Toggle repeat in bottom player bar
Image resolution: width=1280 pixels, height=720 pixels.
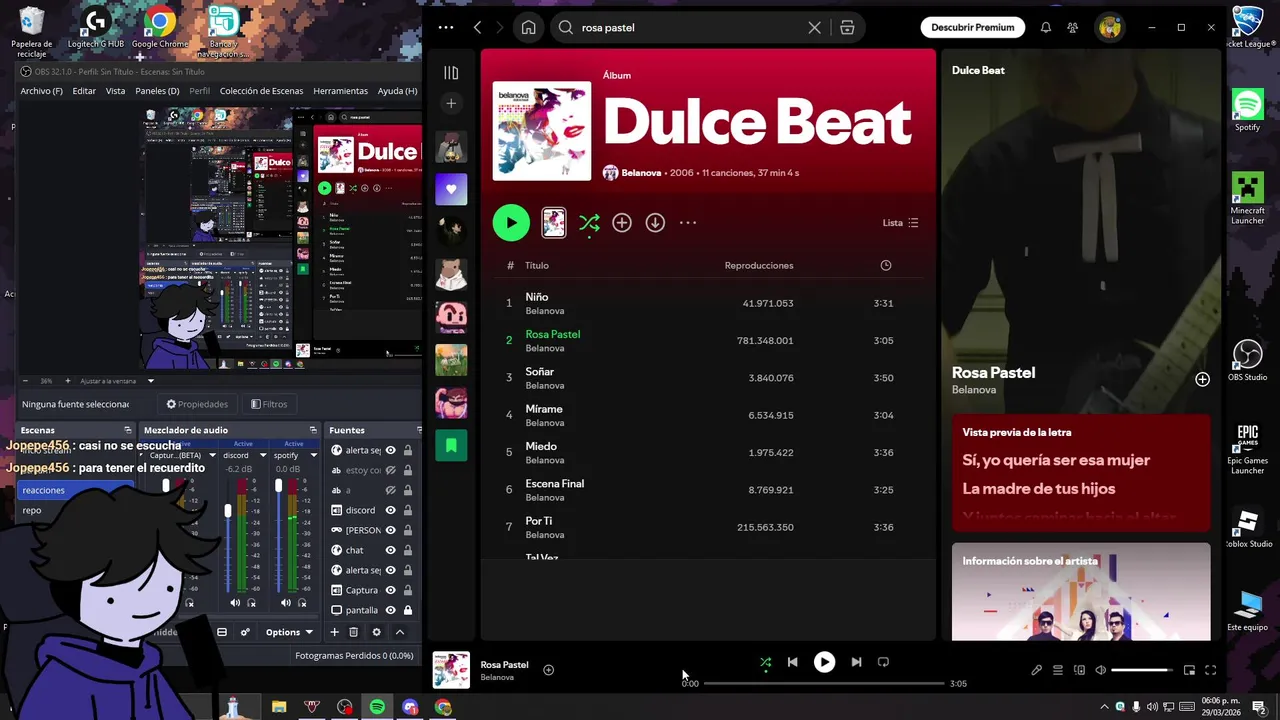883,662
